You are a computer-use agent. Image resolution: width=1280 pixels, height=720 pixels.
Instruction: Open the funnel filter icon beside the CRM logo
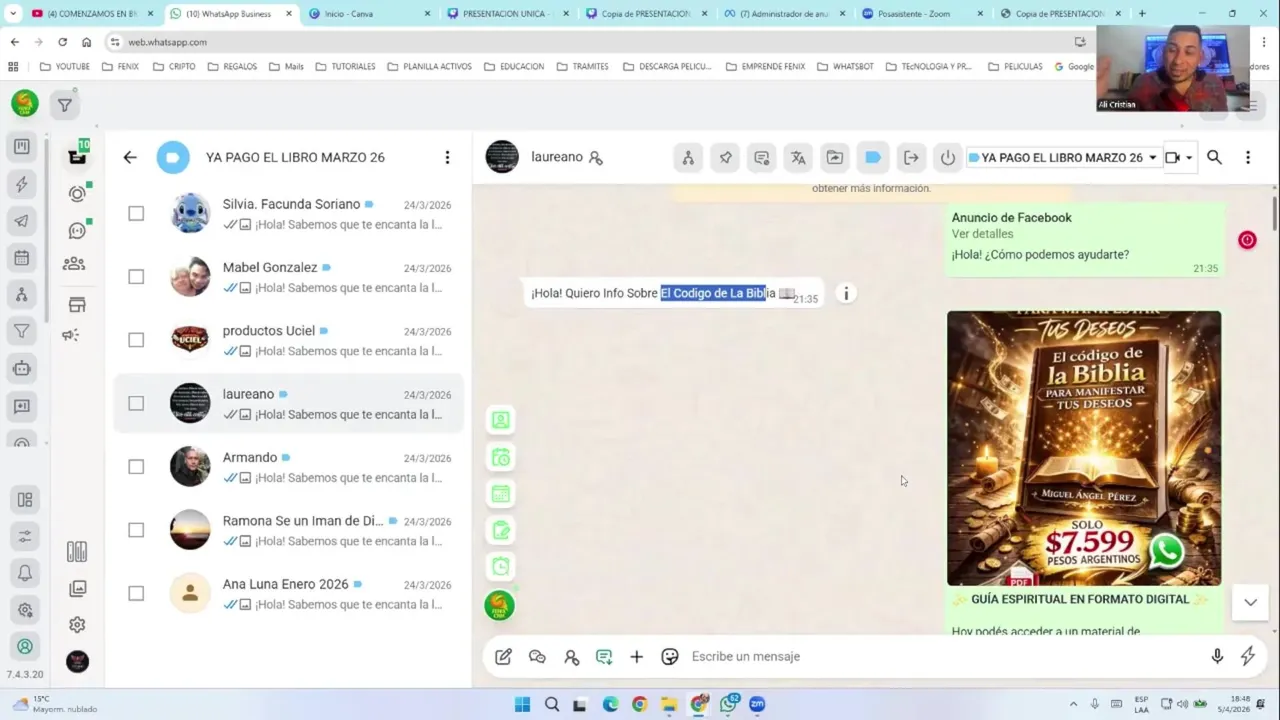[x=65, y=105]
